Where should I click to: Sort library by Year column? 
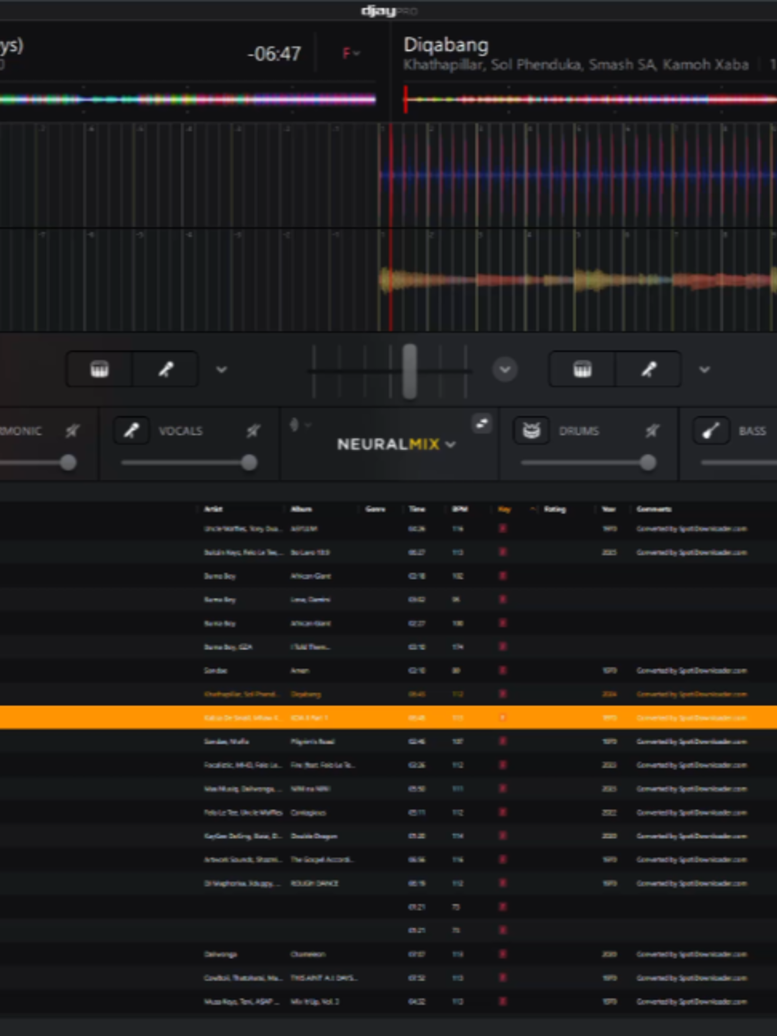[x=609, y=509]
